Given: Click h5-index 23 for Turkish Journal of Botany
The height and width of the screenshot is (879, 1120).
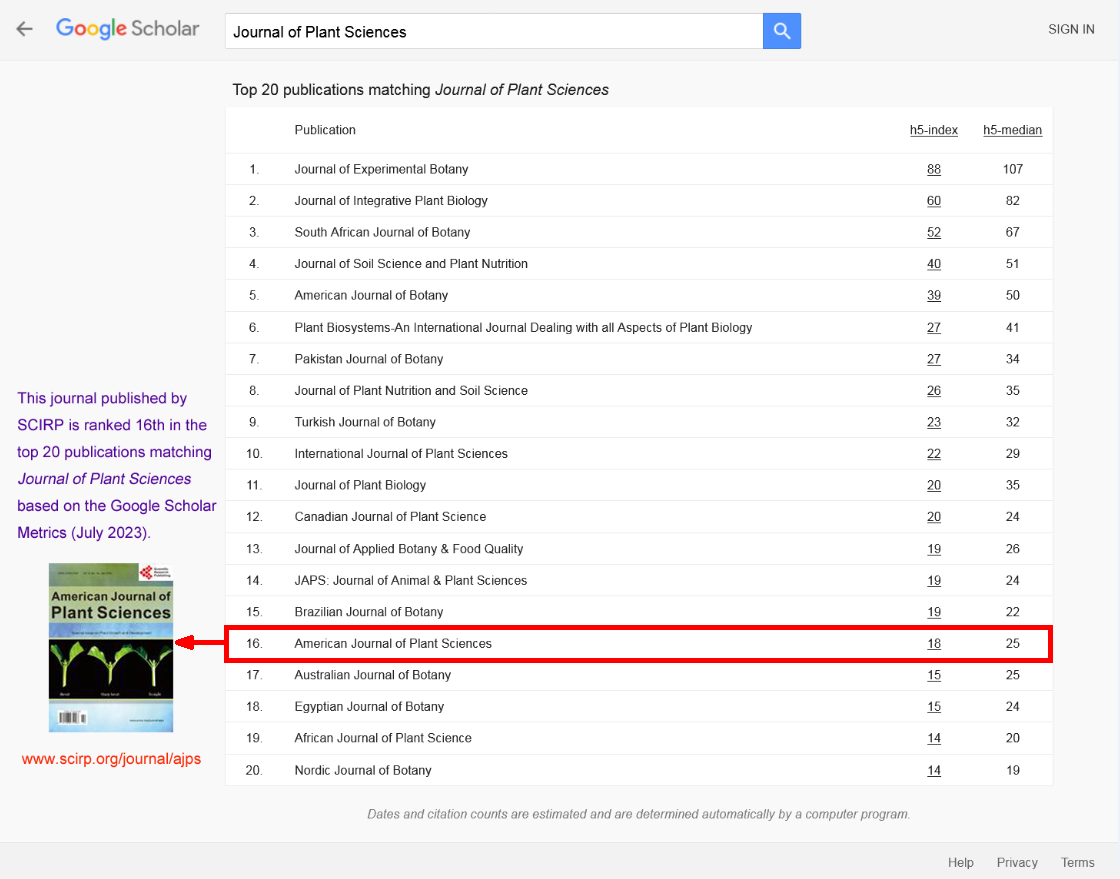Looking at the screenshot, I should 933,422.
